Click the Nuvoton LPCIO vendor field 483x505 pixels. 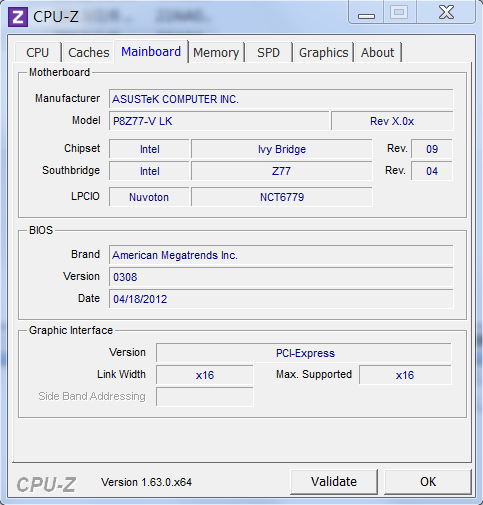[x=149, y=197]
